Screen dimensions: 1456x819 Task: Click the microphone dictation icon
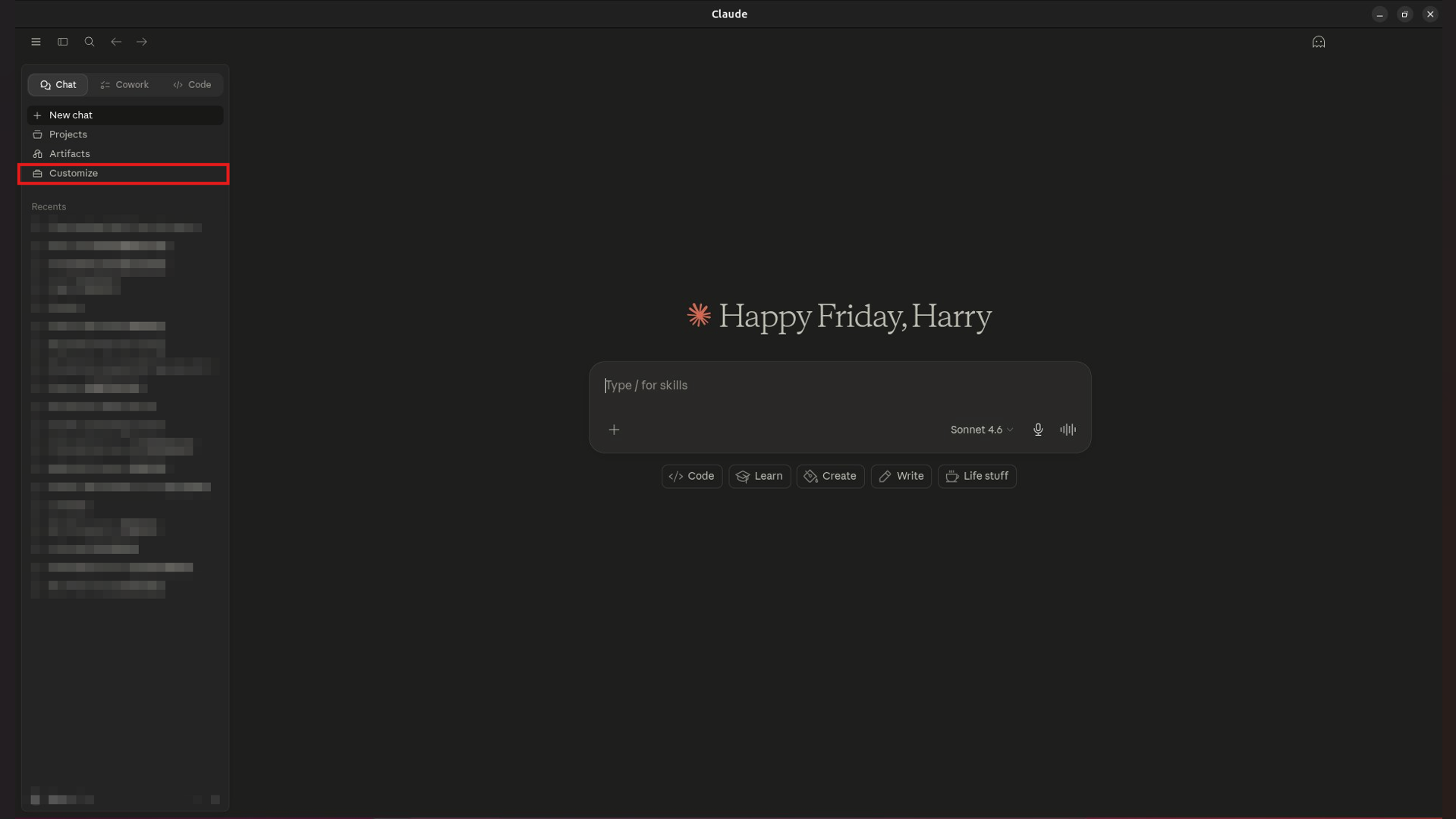pos(1038,430)
